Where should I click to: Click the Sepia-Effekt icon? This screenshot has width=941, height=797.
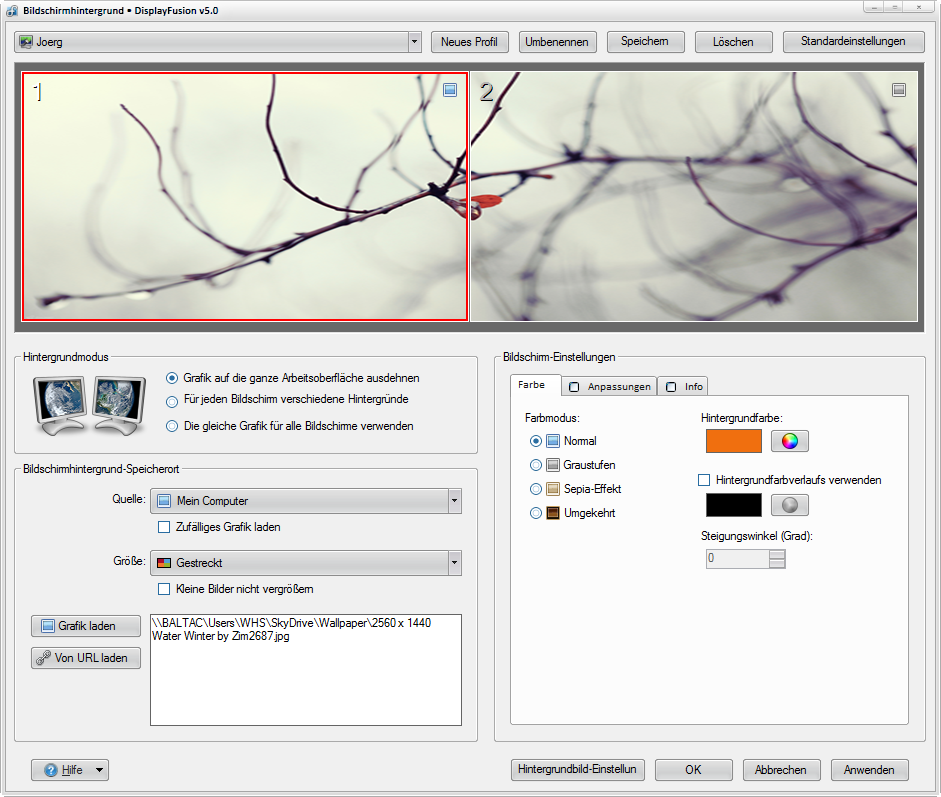point(553,489)
